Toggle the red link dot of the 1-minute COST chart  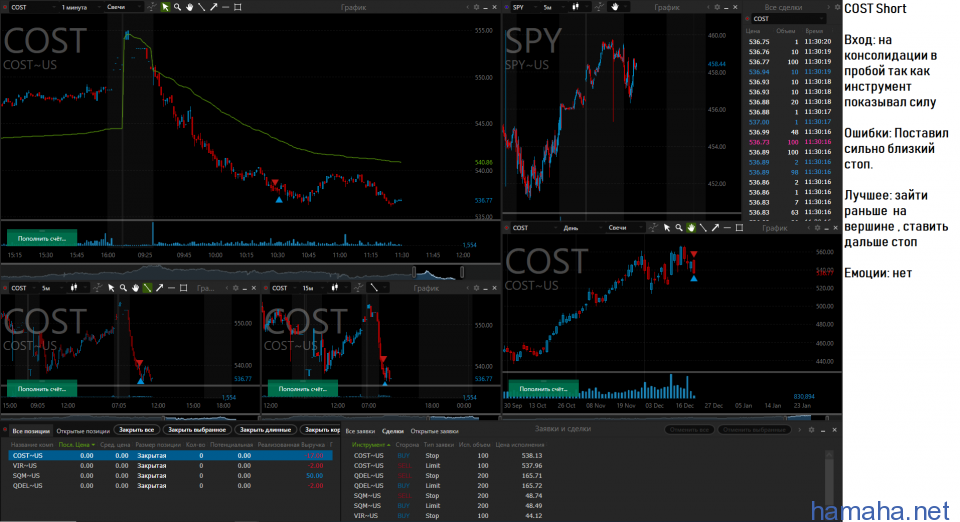pyautogui.click(x=6, y=7)
